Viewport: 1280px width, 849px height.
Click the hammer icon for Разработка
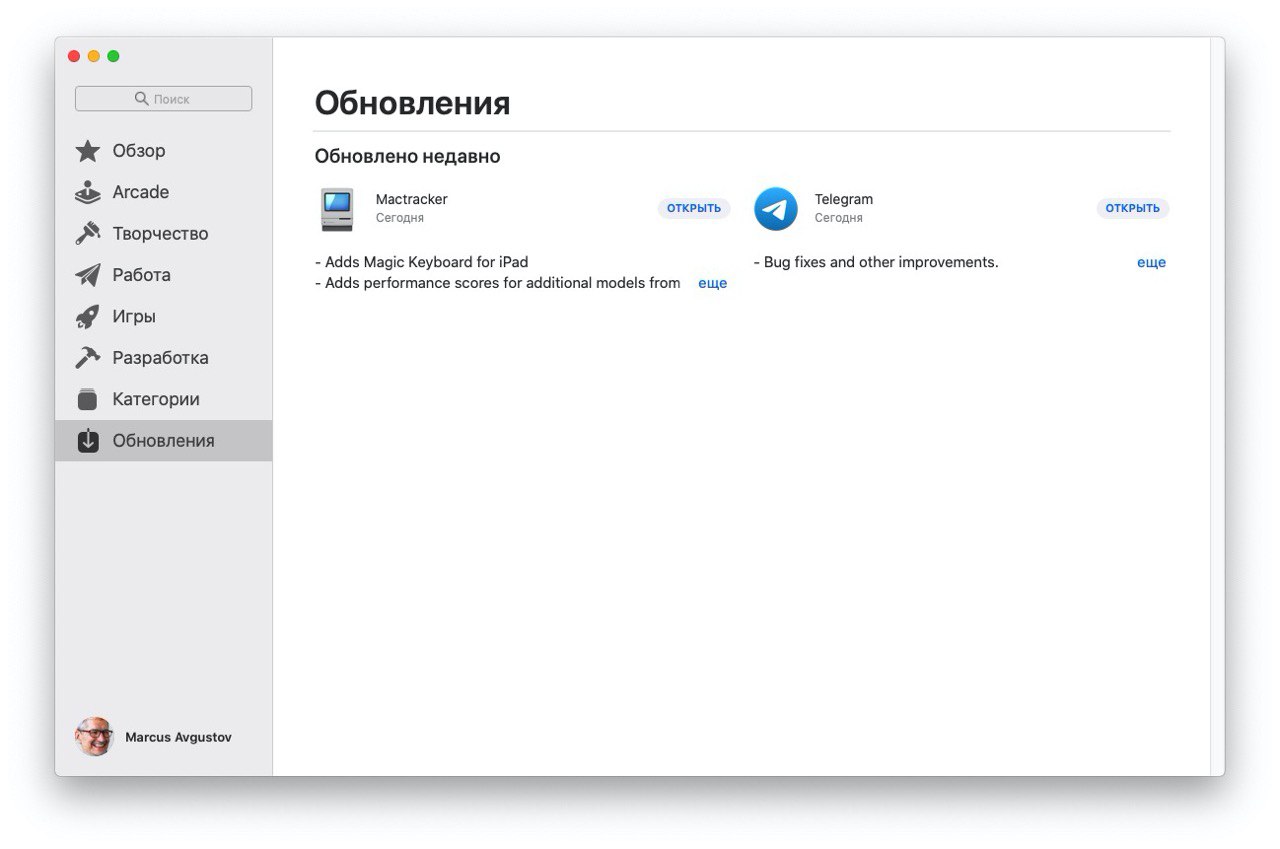[88, 358]
